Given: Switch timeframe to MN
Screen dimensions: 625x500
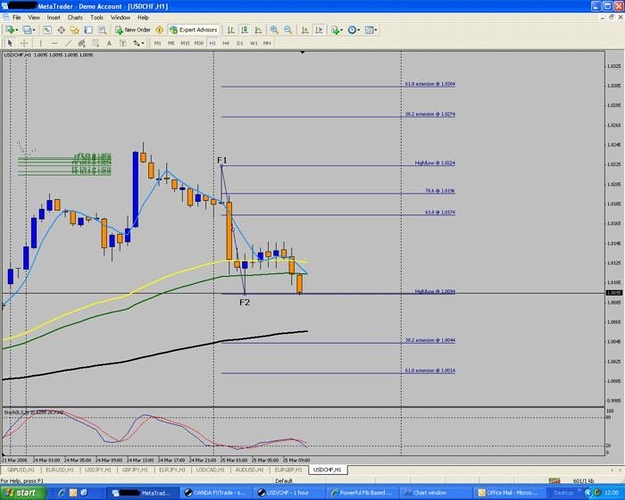Looking at the screenshot, I should pos(267,43).
